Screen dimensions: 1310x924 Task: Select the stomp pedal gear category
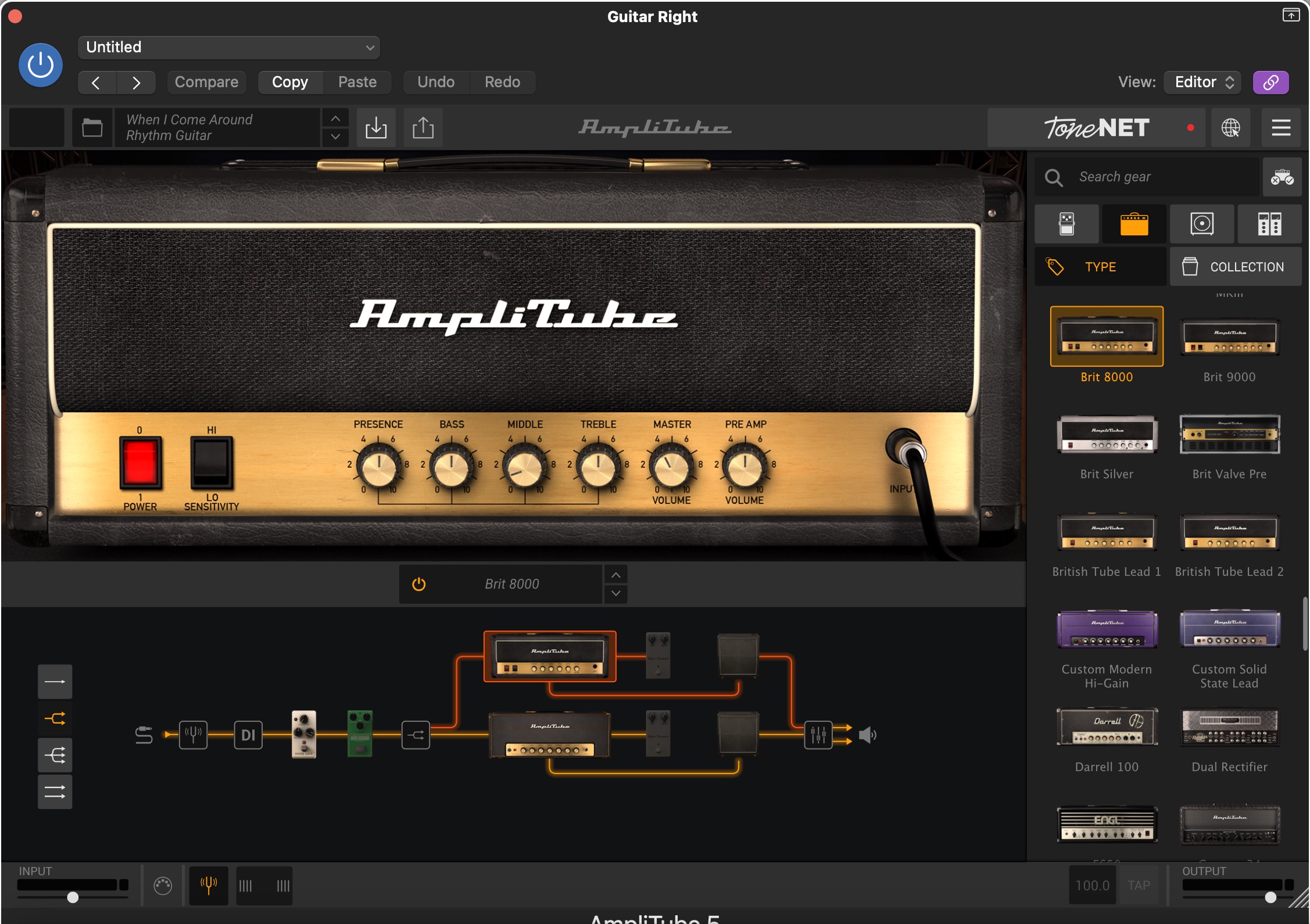pyautogui.click(x=1066, y=224)
